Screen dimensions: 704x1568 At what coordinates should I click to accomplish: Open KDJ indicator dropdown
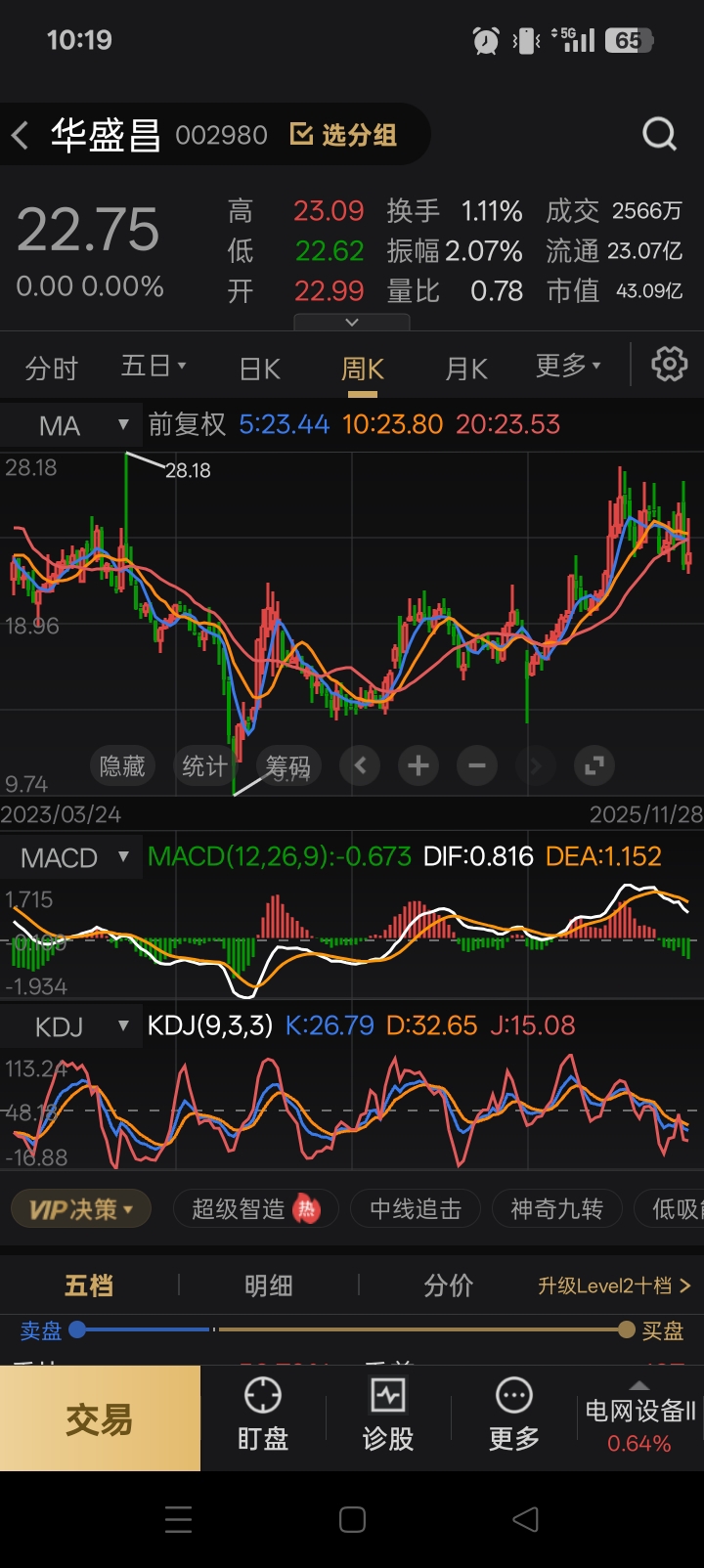pos(71,1026)
